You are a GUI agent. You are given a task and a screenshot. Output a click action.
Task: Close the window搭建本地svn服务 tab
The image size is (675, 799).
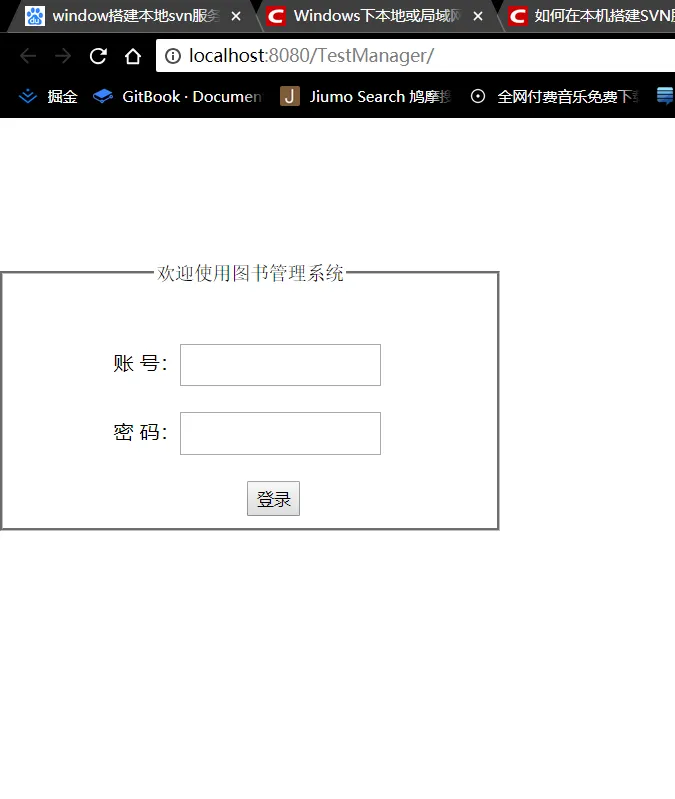tap(236, 16)
